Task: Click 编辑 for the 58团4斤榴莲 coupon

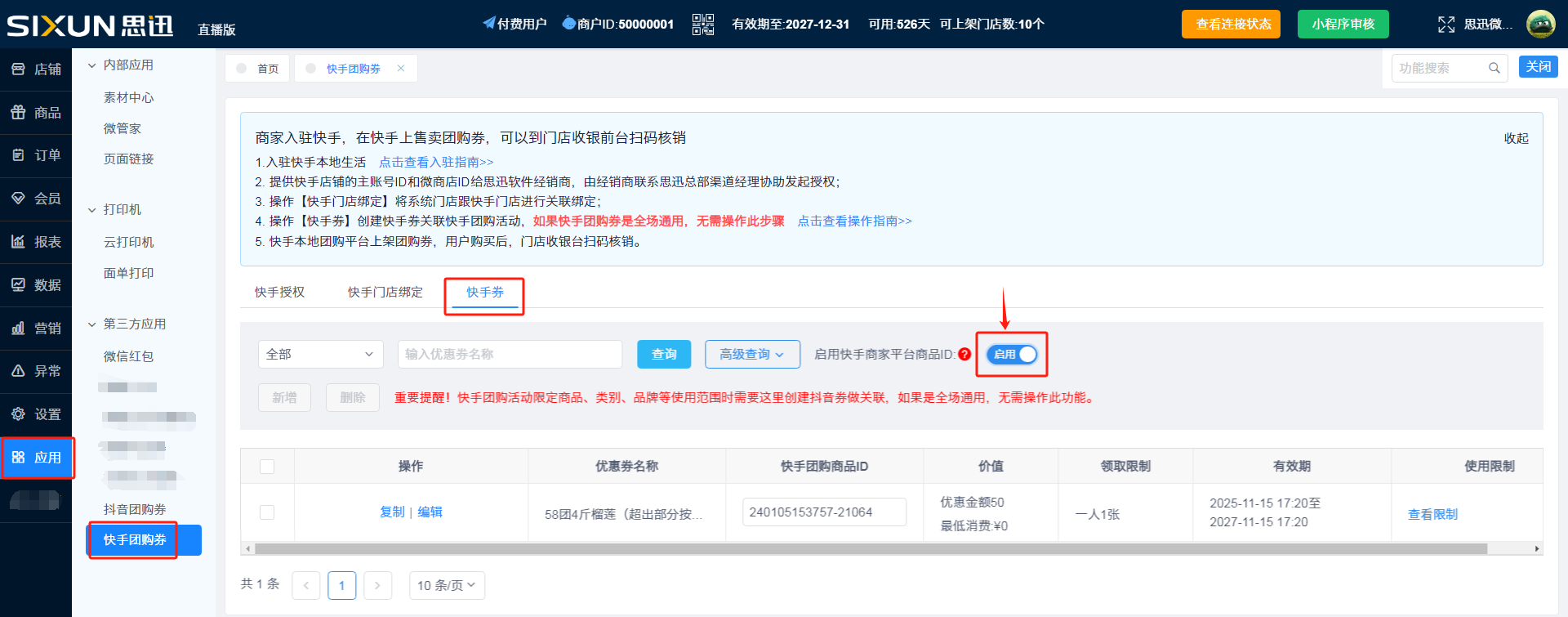Action: pyautogui.click(x=430, y=512)
